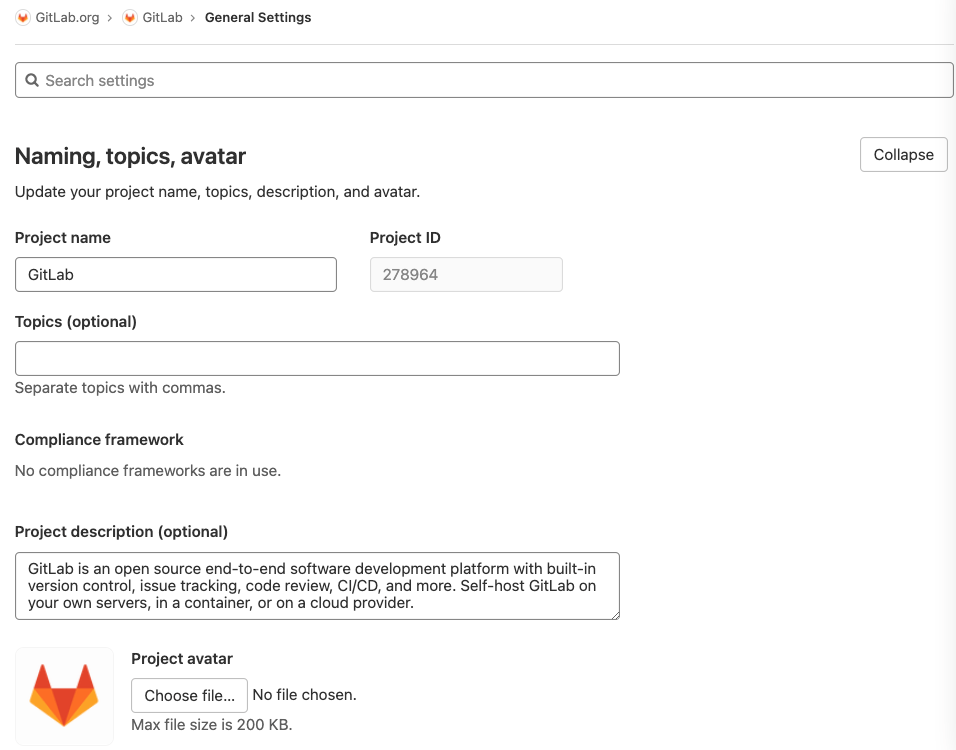Viewport: 956px width, 750px height.
Task: Click the Separate topics with commas hint text
Action: tap(118, 387)
